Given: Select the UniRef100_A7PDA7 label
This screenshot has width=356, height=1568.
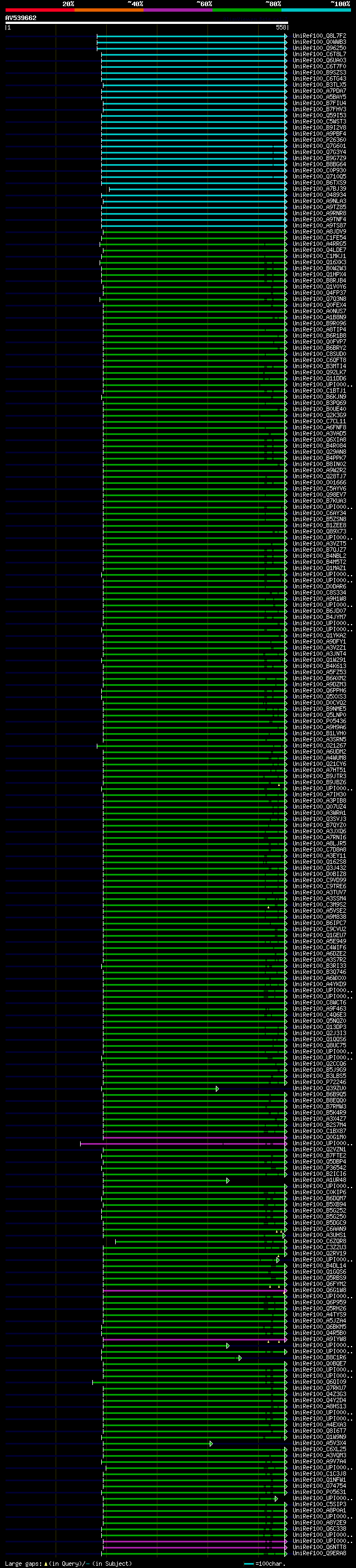Looking at the screenshot, I should tap(319, 91).
